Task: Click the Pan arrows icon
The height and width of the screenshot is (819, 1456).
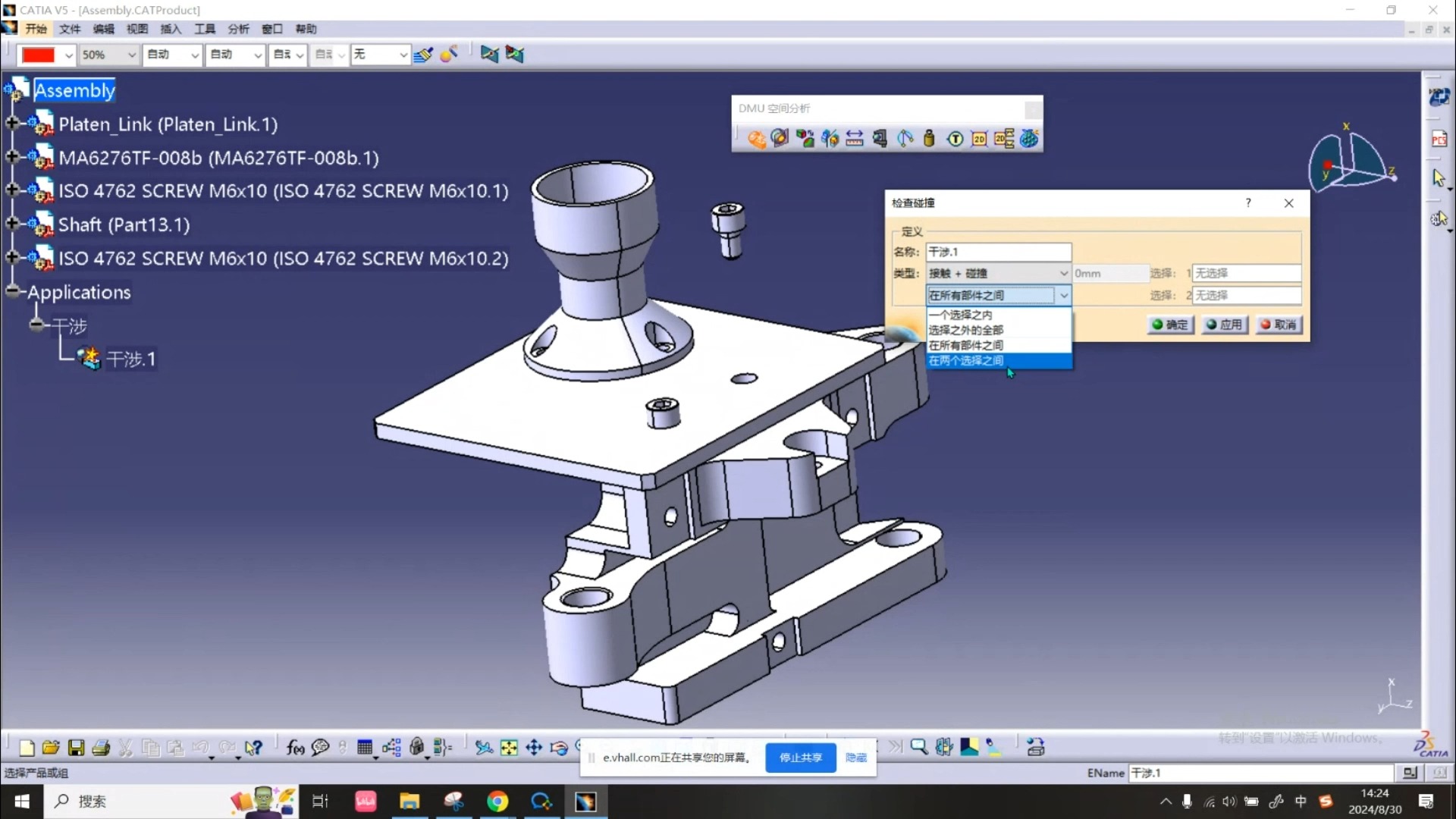Action: click(x=534, y=748)
